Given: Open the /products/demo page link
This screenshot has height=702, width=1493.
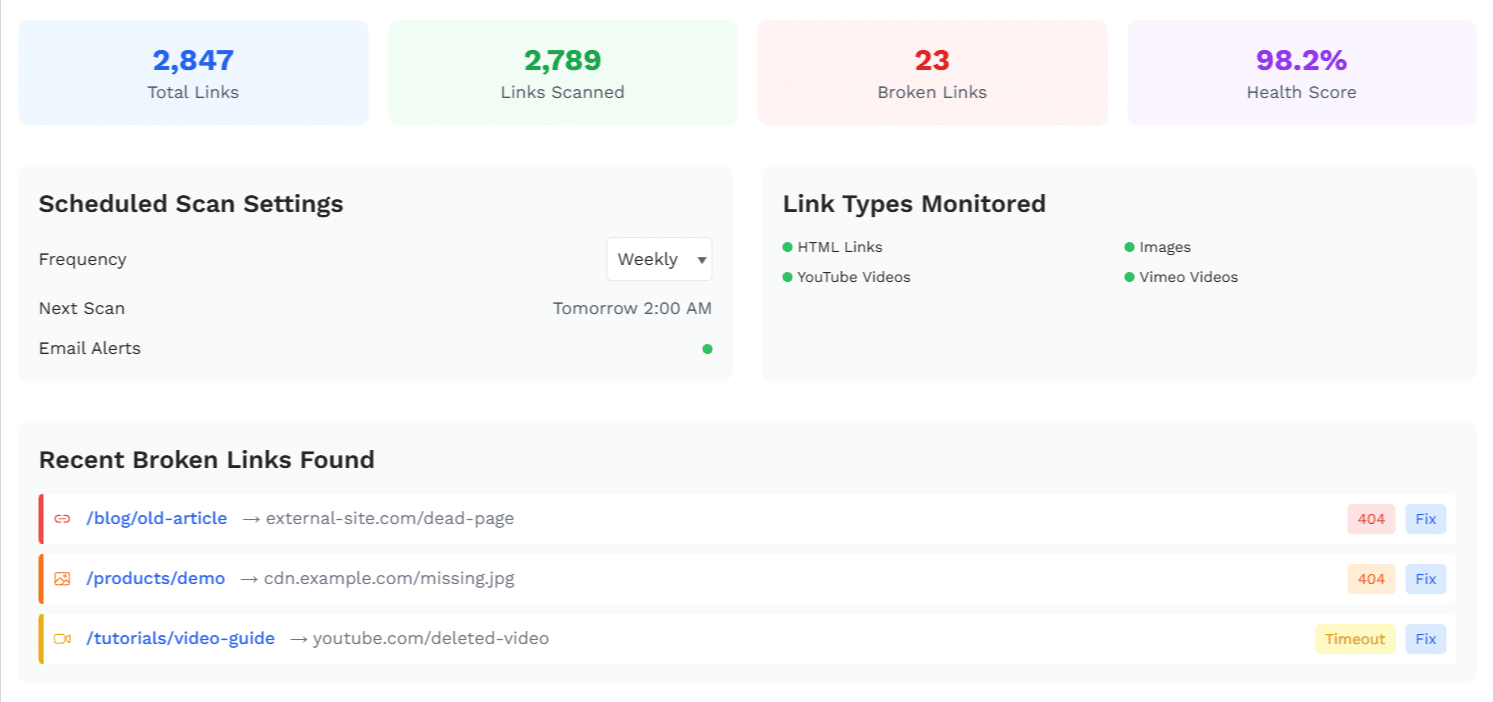Looking at the screenshot, I should [156, 578].
